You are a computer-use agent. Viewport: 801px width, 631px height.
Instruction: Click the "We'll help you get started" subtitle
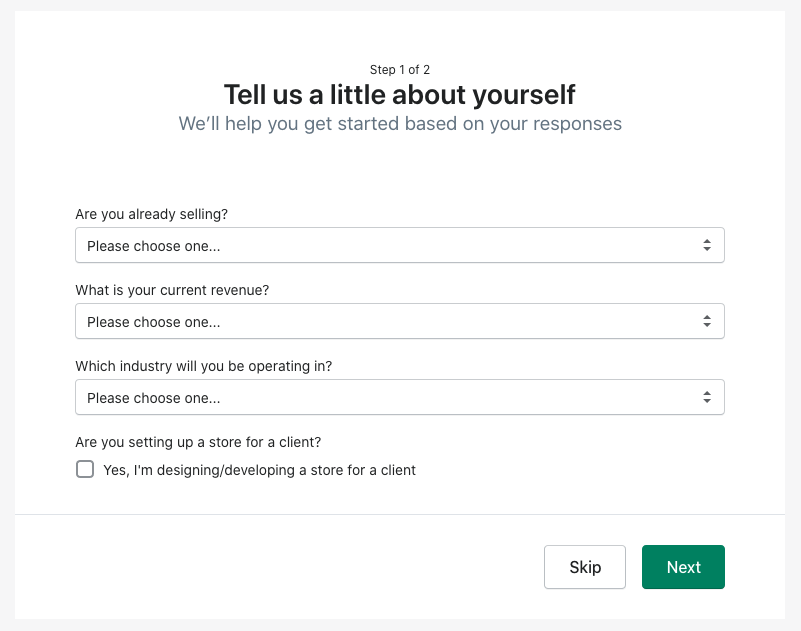399,124
